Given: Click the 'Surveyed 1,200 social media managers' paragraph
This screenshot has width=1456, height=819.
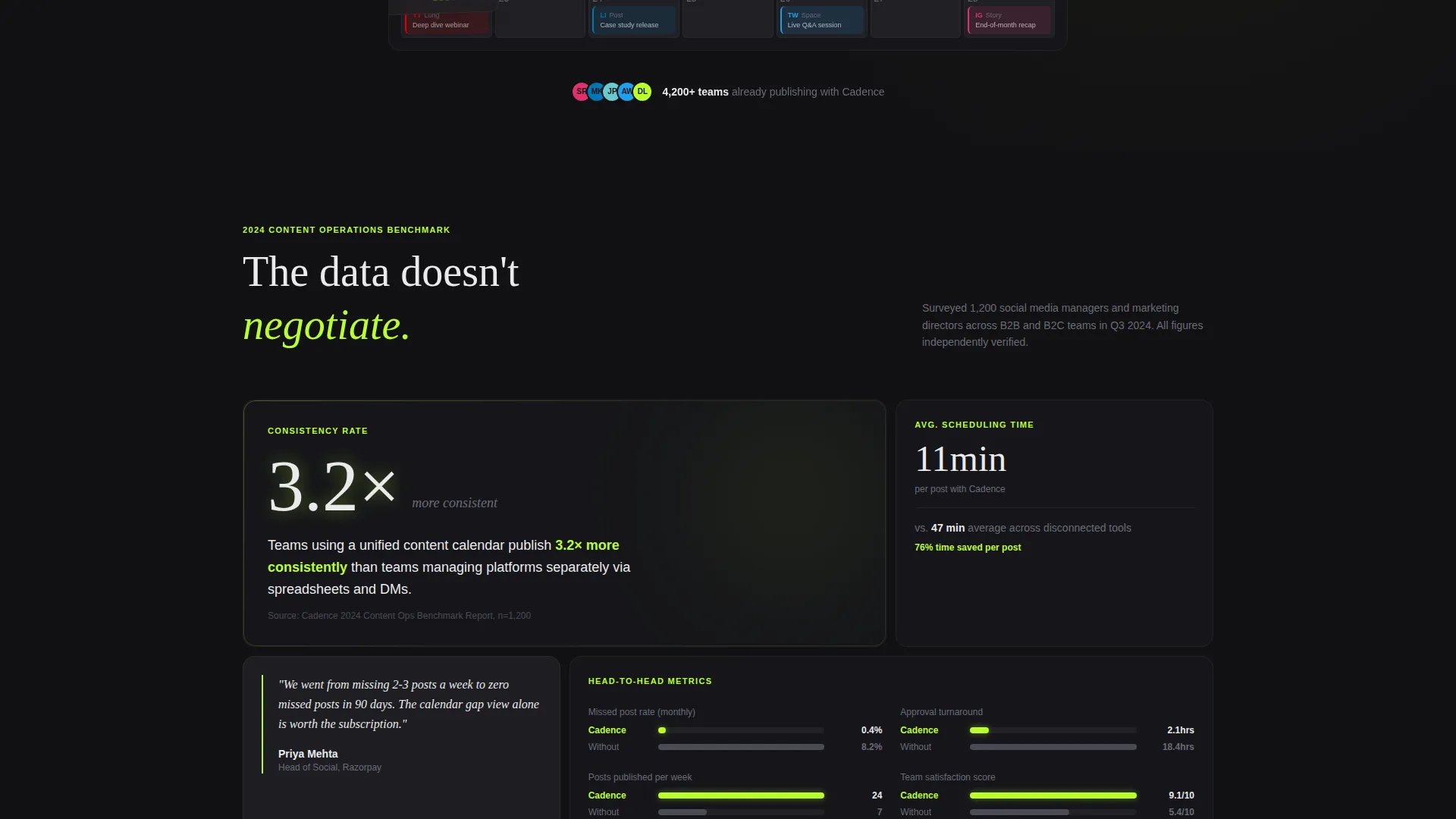Looking at the screenshot, I should (1062, 325).
